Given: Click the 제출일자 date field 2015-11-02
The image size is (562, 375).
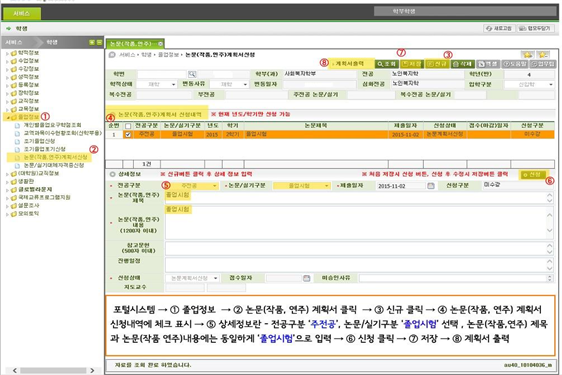Looking at the screenshot, I should (x=401, y=186).
